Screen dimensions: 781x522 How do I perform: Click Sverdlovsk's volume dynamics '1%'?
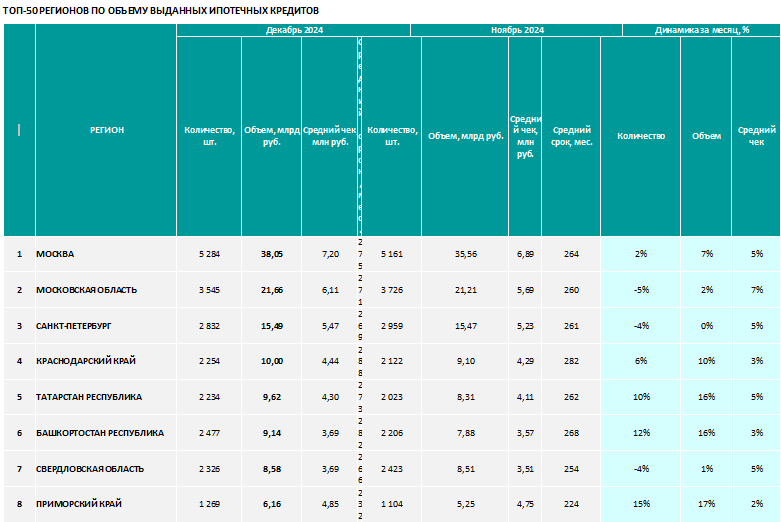(706, 469)
